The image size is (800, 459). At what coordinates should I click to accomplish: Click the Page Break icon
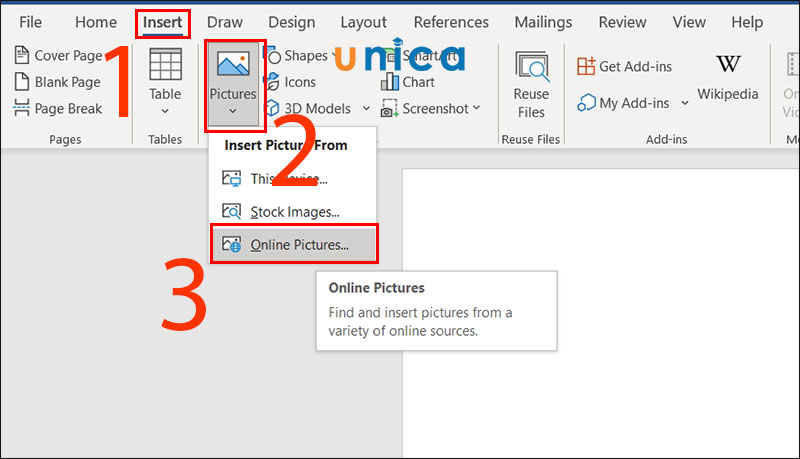click(21, 108)
